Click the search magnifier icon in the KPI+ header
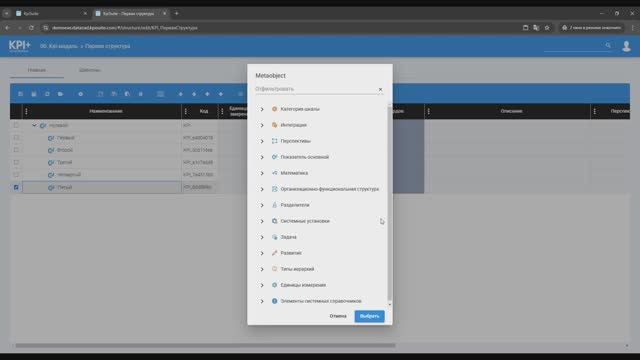640x360 pixels. (x=608, y=45)
